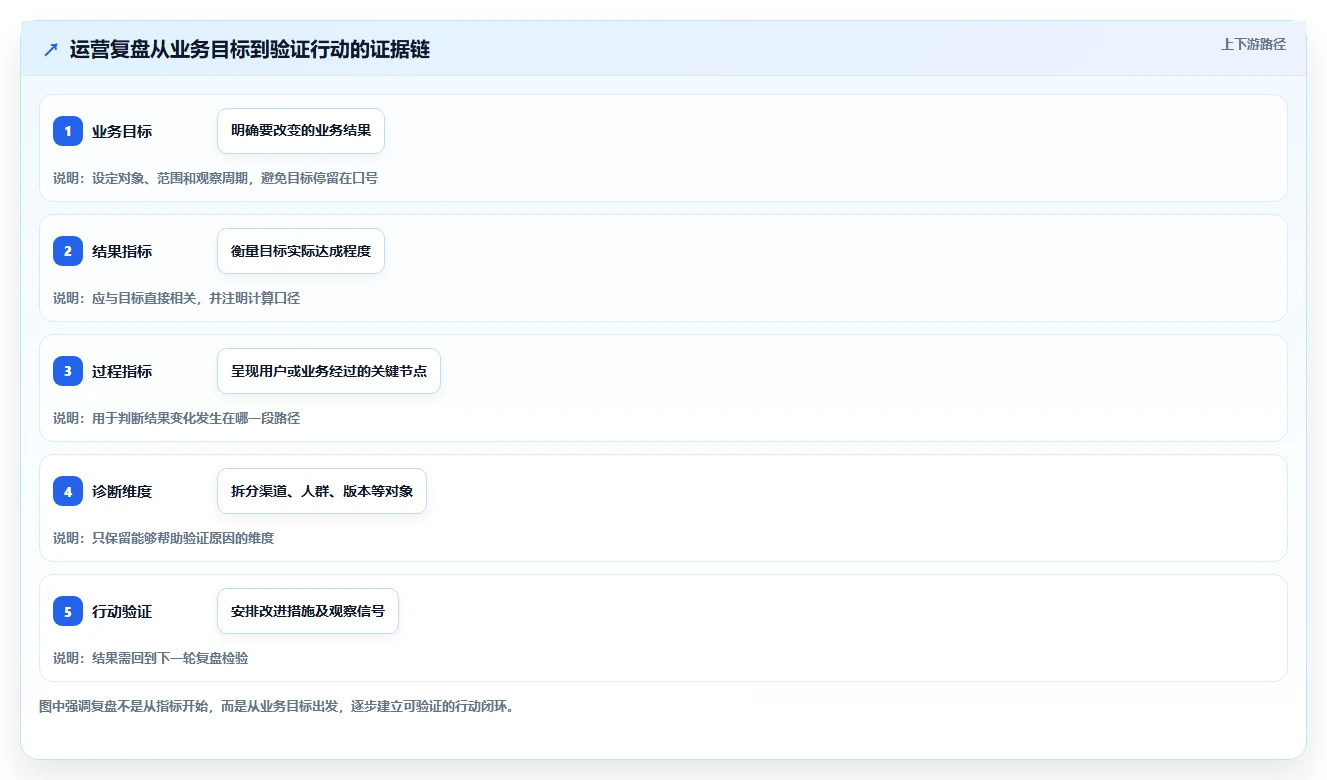Click the 上下游路径 label in header
This screenshot has height=780, width=1327.
[x=1253, y=45]
